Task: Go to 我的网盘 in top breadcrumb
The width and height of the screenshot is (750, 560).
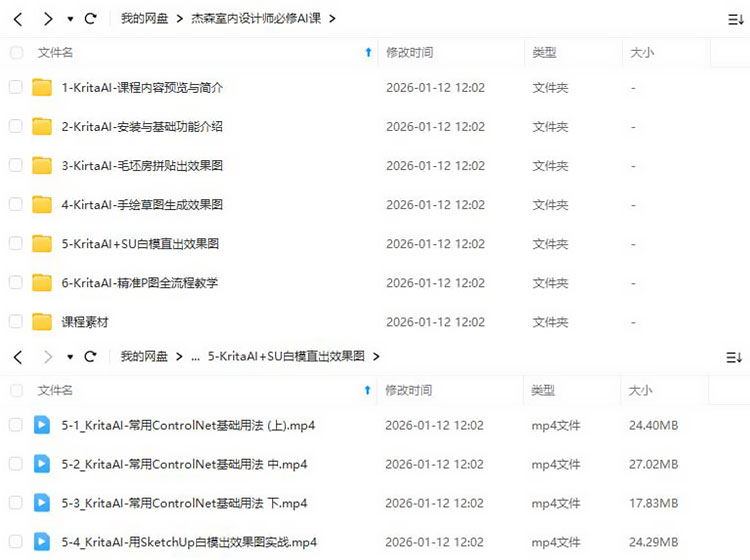Action: click(145, 18)
